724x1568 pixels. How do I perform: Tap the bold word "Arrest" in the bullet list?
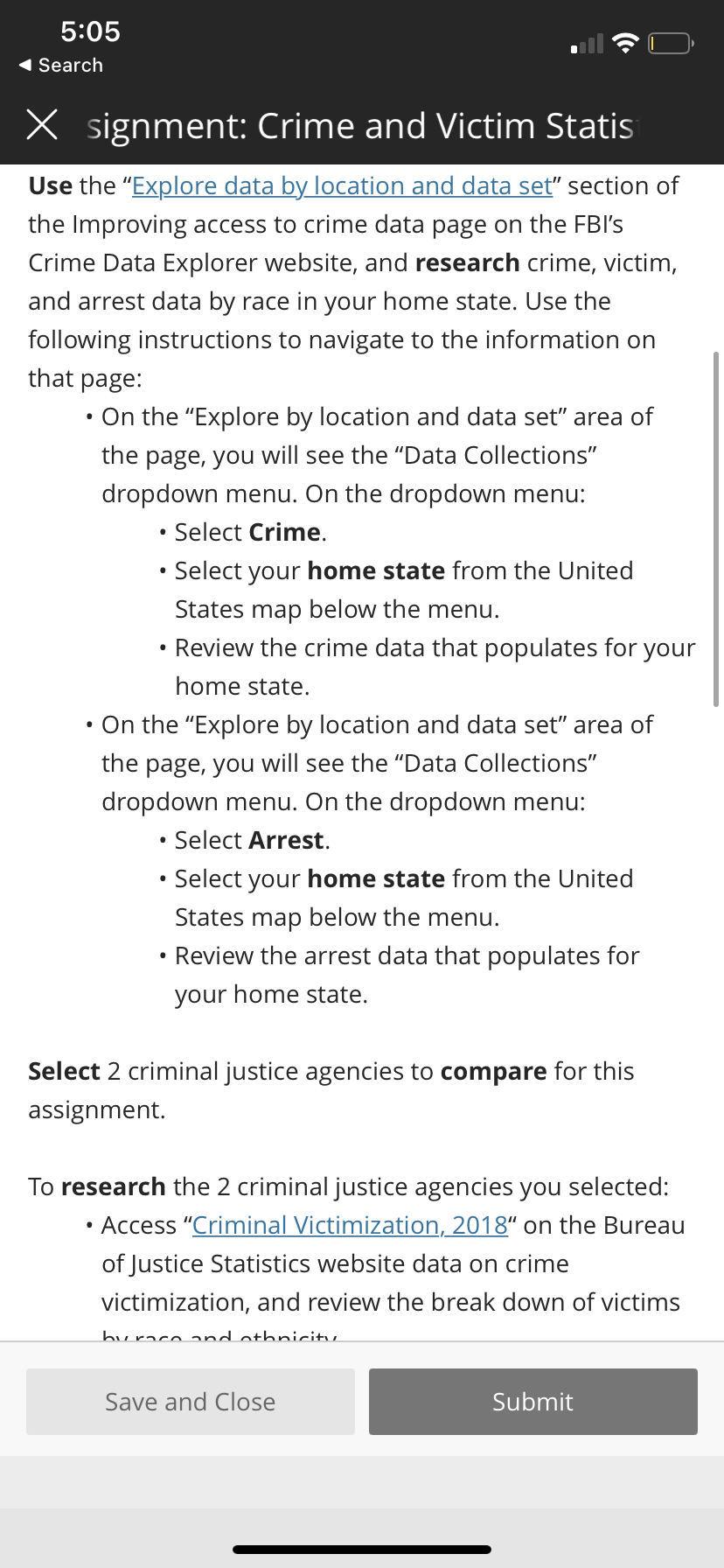(287, 841)
